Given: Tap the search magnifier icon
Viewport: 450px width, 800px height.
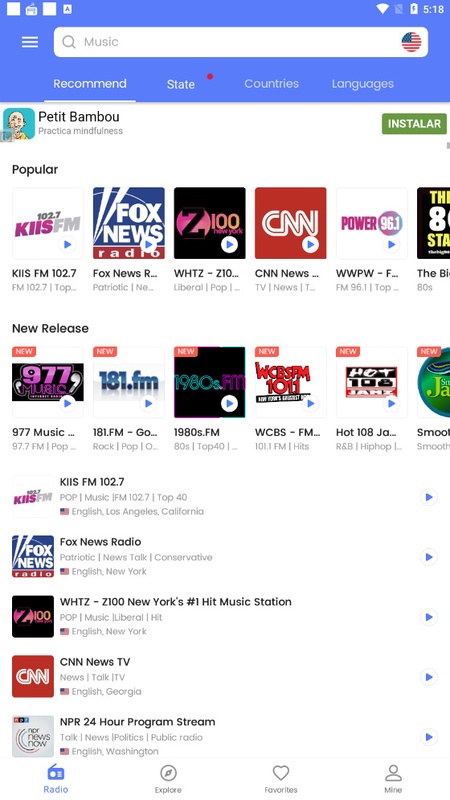Looking at the screenshot, I should tap(69, 42).
